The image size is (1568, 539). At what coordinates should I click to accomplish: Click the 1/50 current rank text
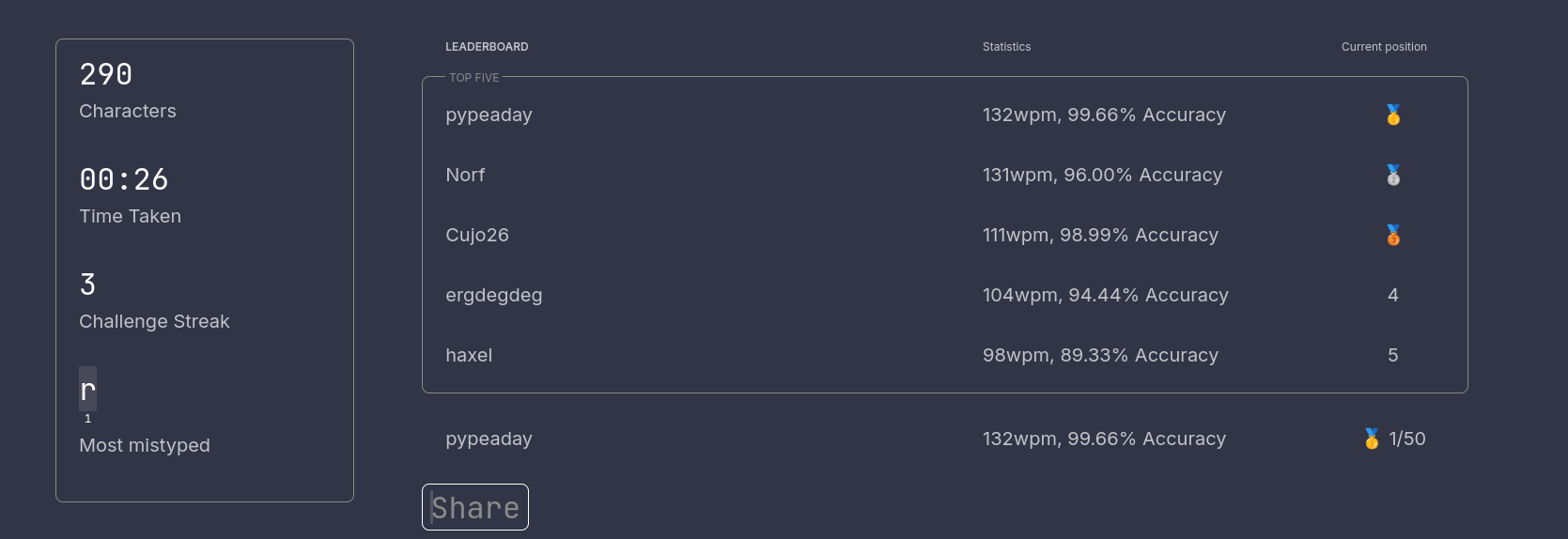coord(1407,439)
